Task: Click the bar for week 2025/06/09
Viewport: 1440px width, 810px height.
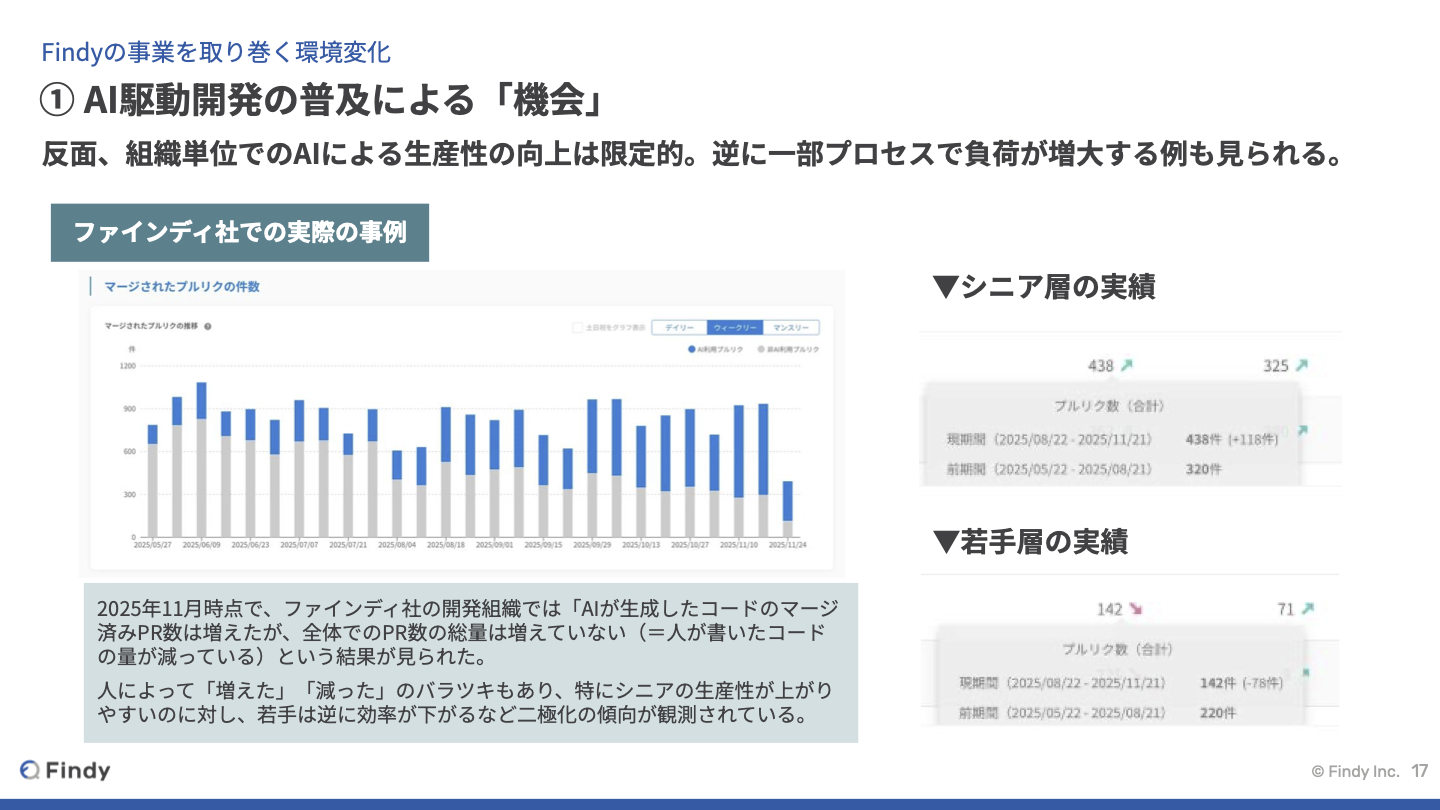Action: click(x=201, y=460)
